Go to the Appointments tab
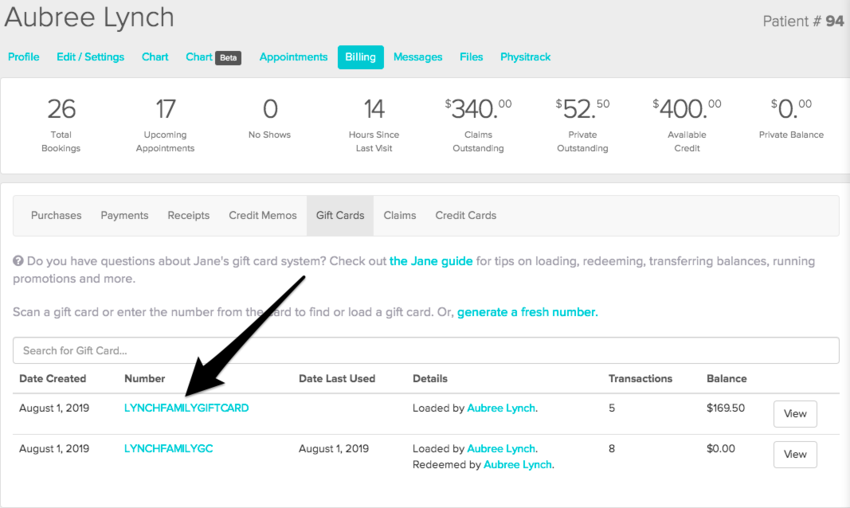The image size is (850, 508). [293, 57]
